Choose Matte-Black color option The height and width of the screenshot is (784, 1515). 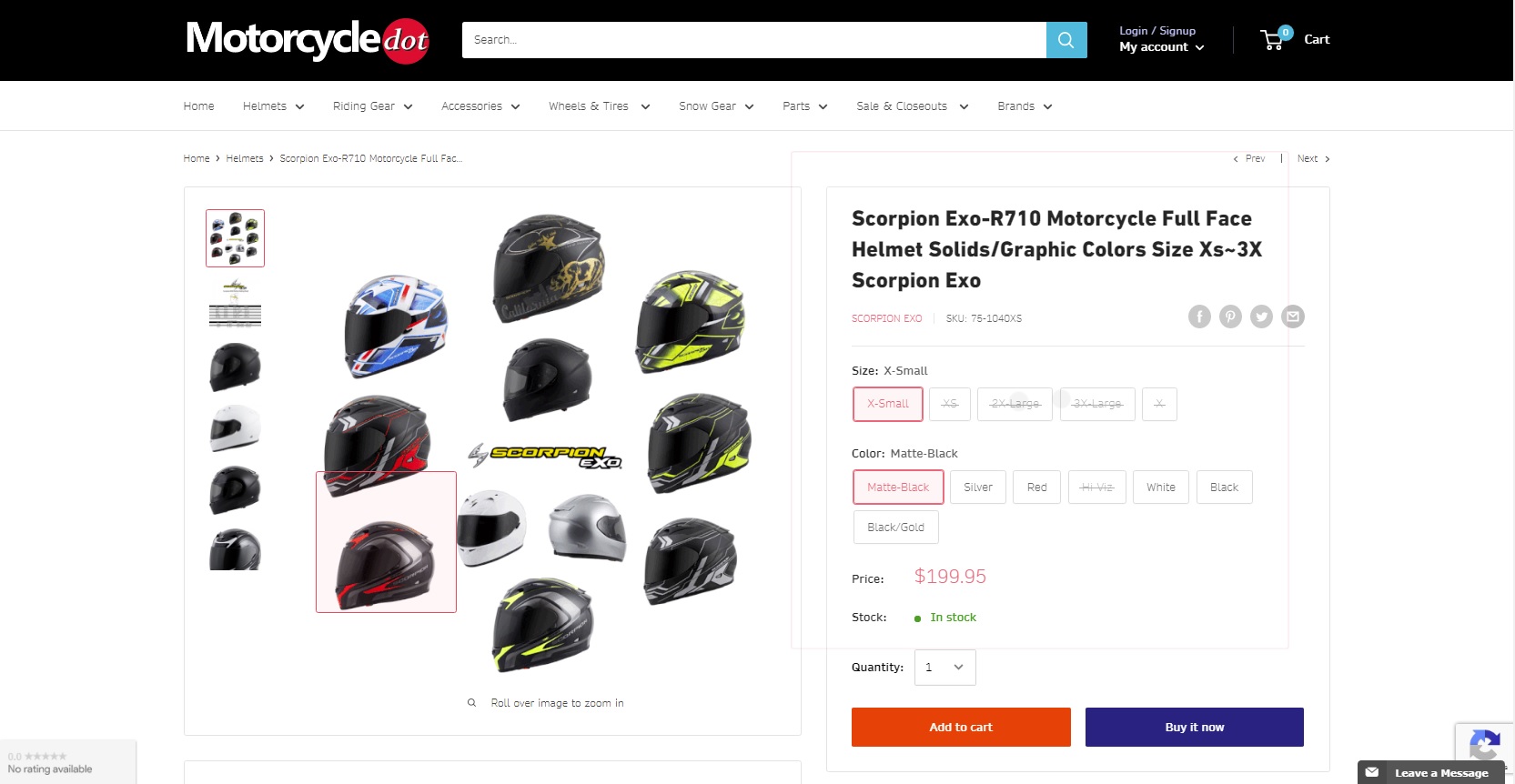click(898, 487)
